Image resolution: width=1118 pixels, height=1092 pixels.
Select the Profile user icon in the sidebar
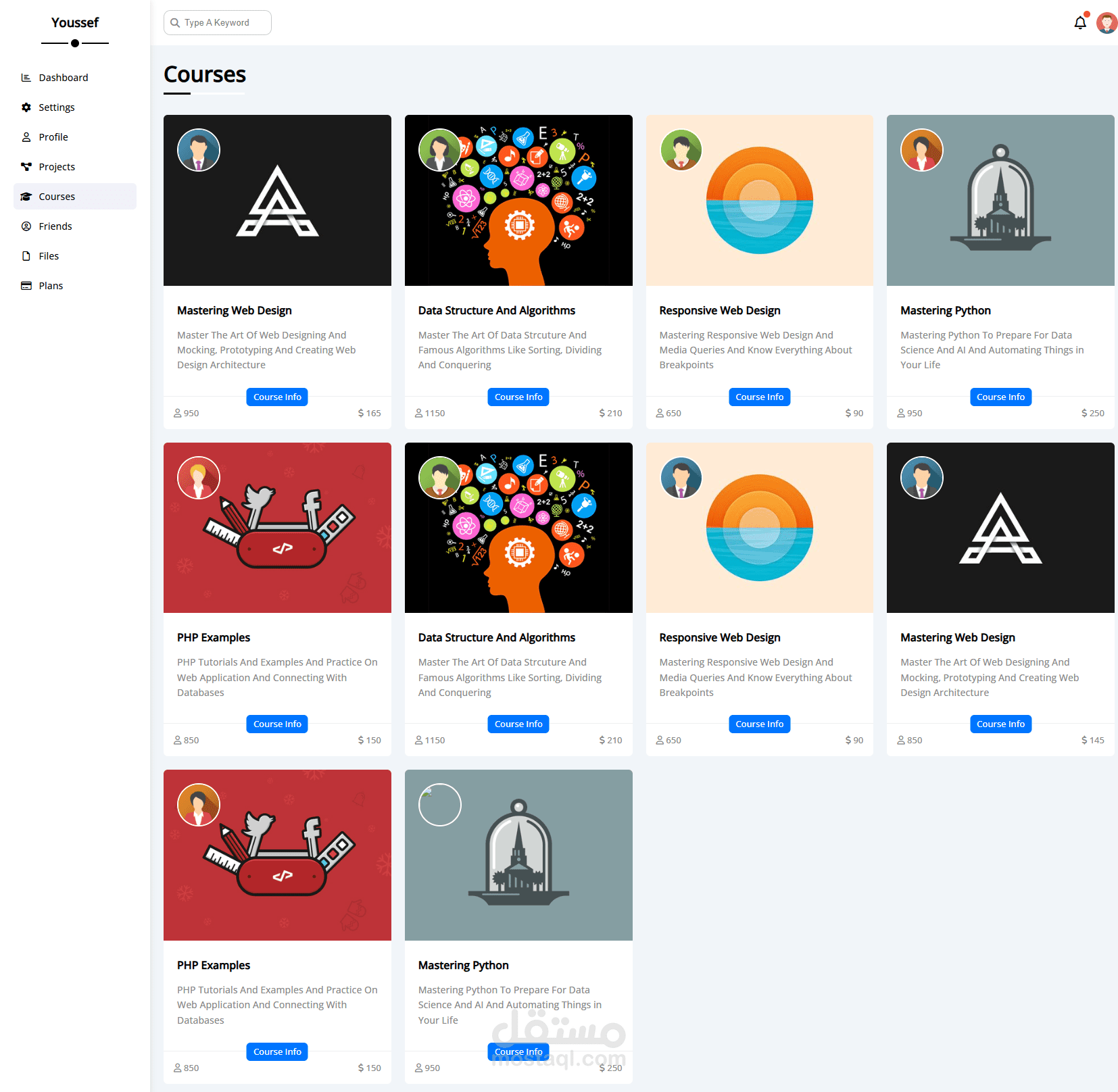(26, 137)
